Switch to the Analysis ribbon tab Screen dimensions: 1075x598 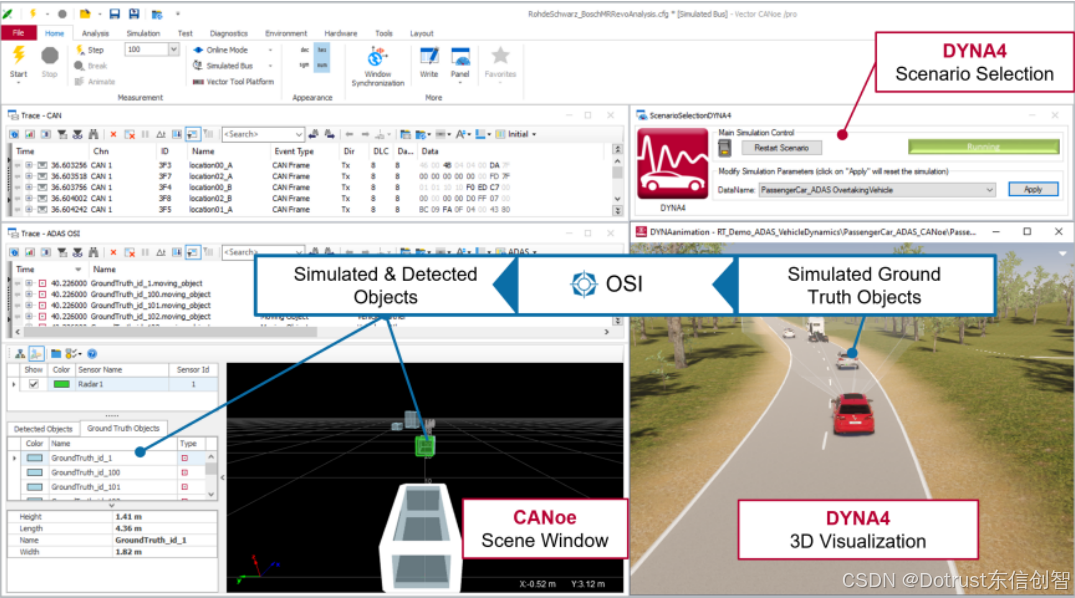[x=95, y=33]
